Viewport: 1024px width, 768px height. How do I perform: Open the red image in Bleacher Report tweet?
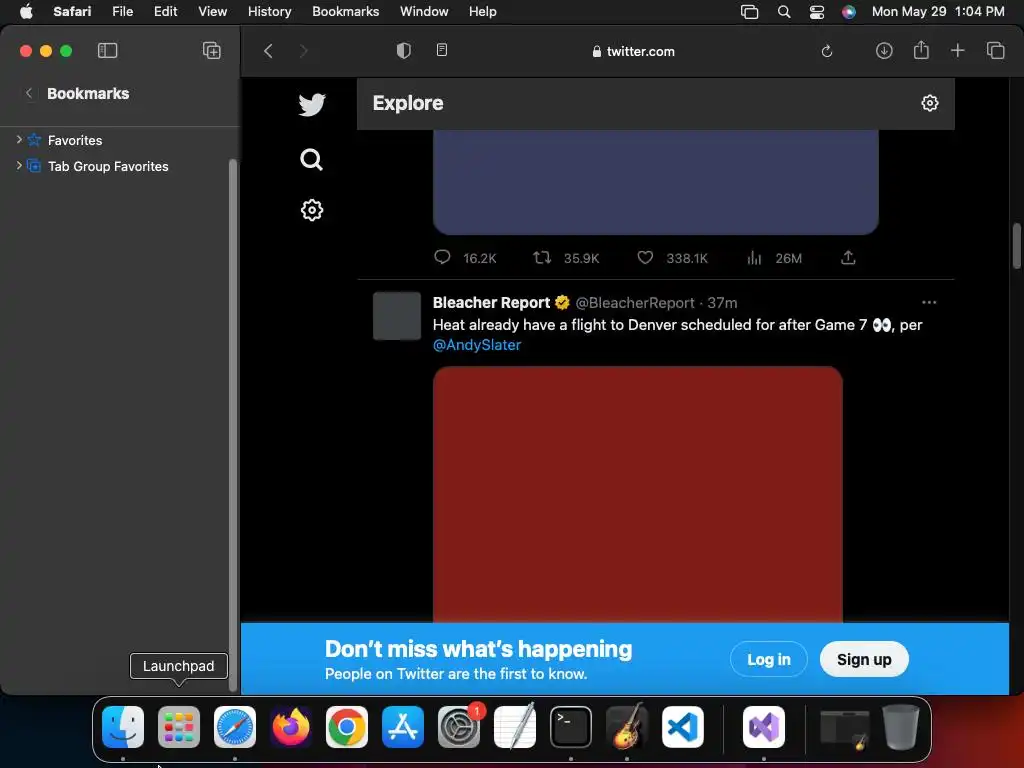point(637,494)
